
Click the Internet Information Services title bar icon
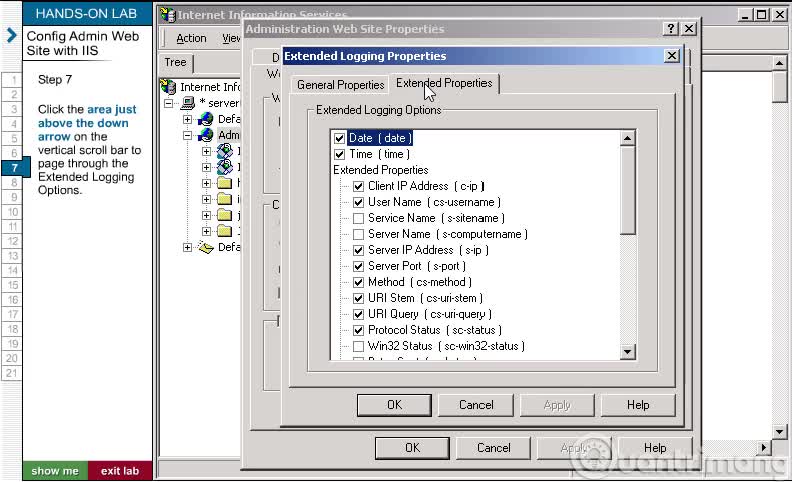tap(168, 15)
